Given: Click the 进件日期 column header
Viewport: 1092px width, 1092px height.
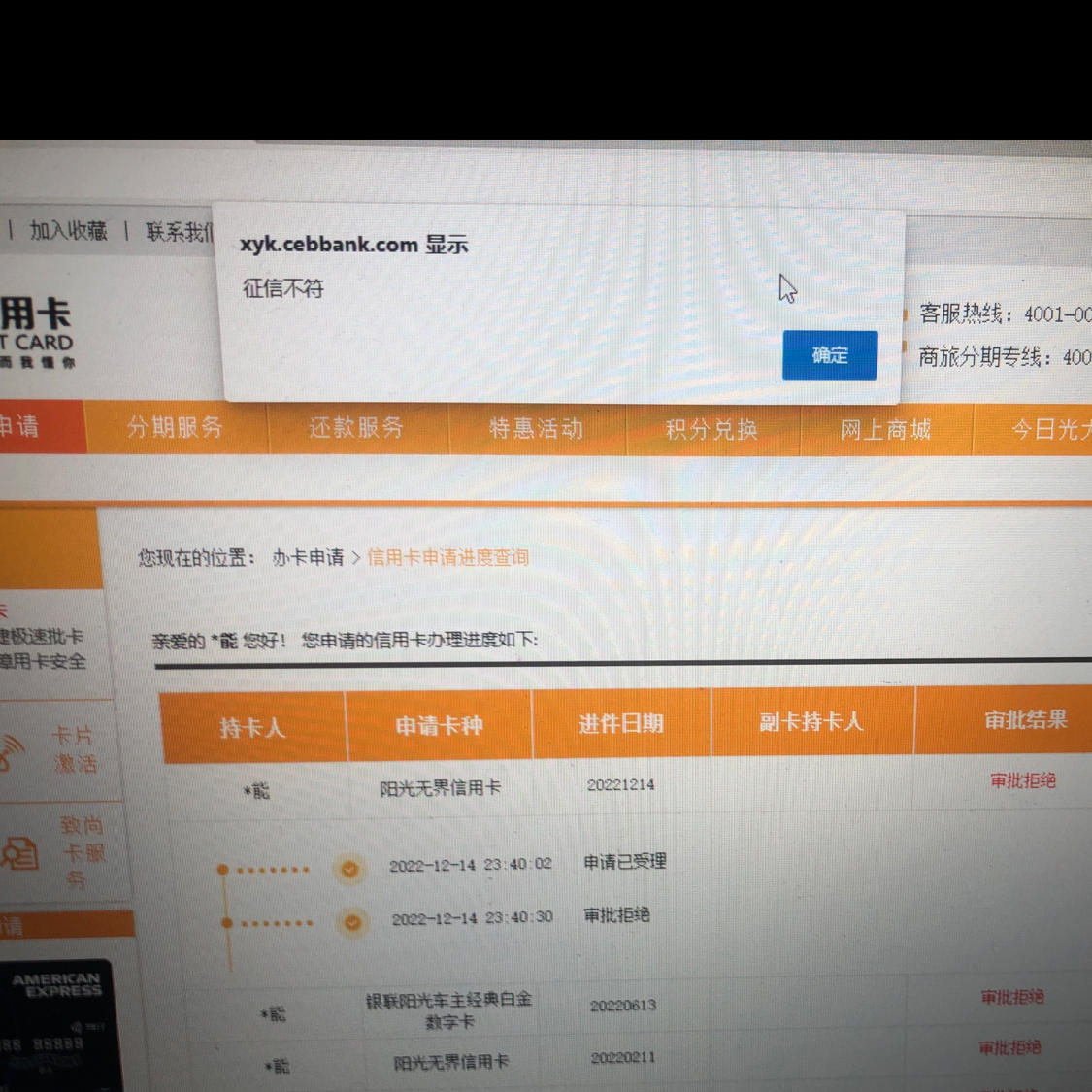Looking at the screenshot, I should [620, 723].
